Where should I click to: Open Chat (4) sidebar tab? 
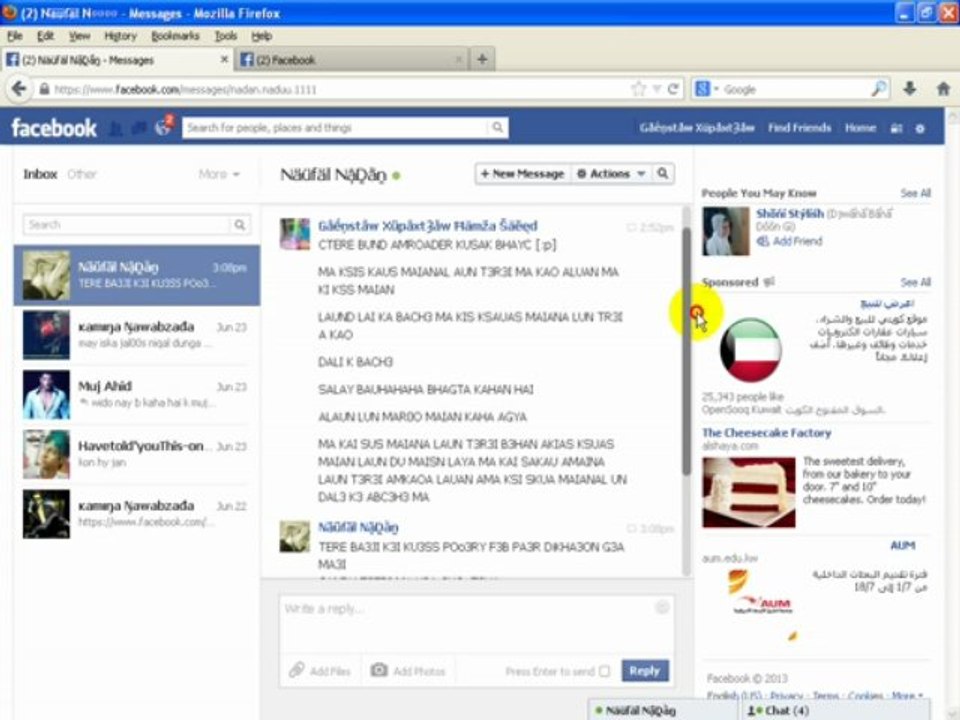click(836, 710)
